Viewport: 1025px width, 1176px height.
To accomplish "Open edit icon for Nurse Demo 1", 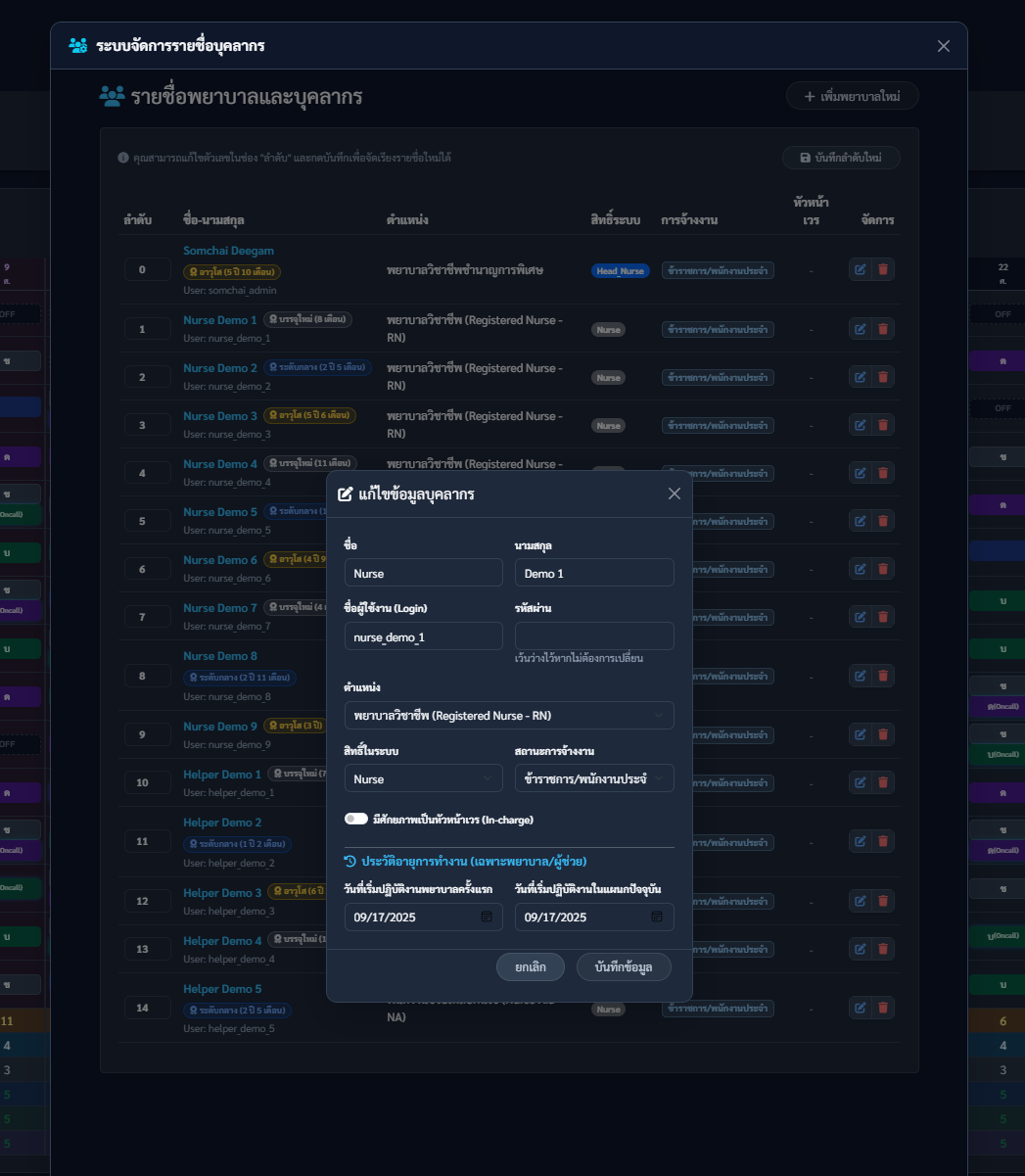I will [861, 329].
